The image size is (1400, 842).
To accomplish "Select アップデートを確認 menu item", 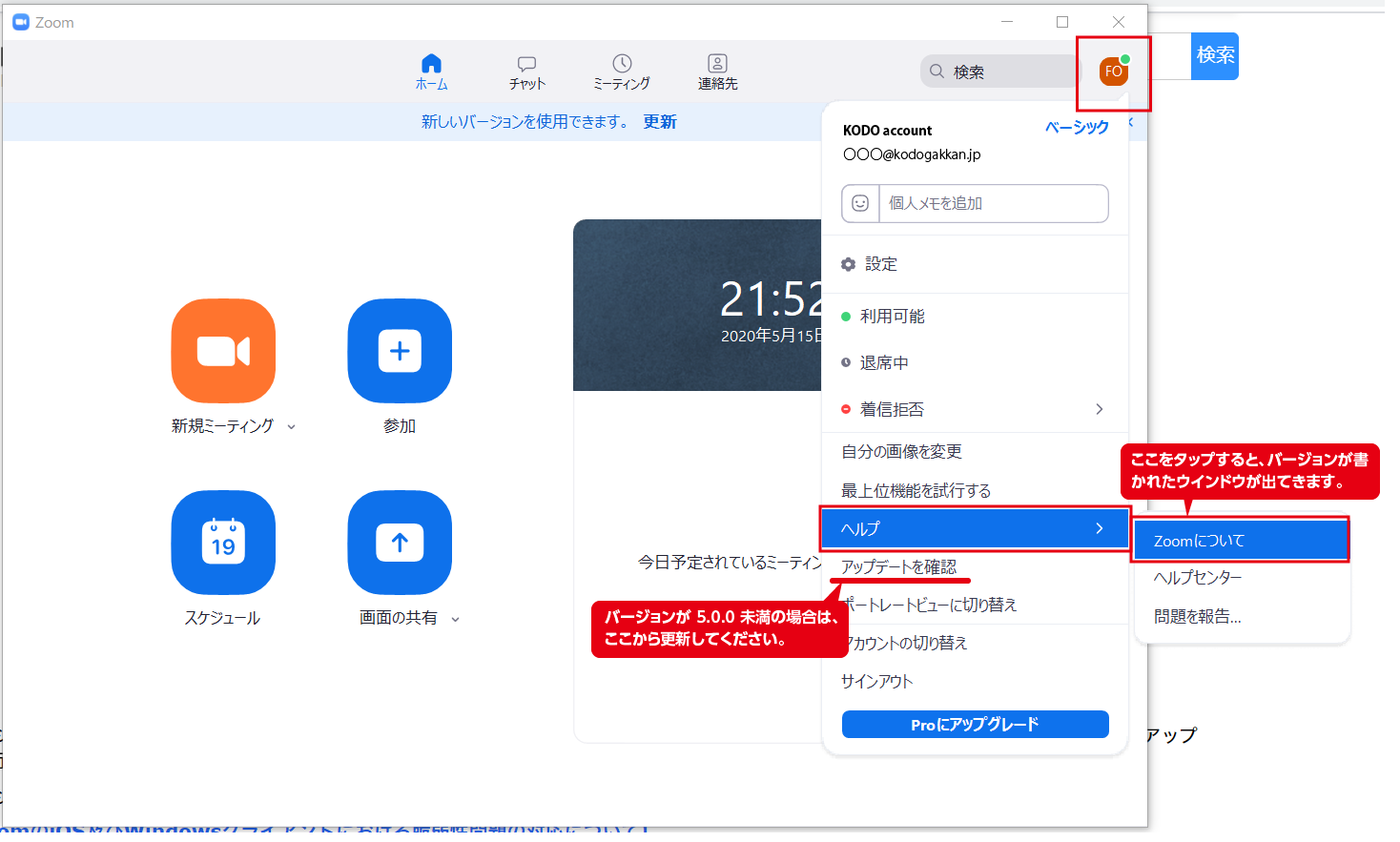I will [x=898, y=566].
